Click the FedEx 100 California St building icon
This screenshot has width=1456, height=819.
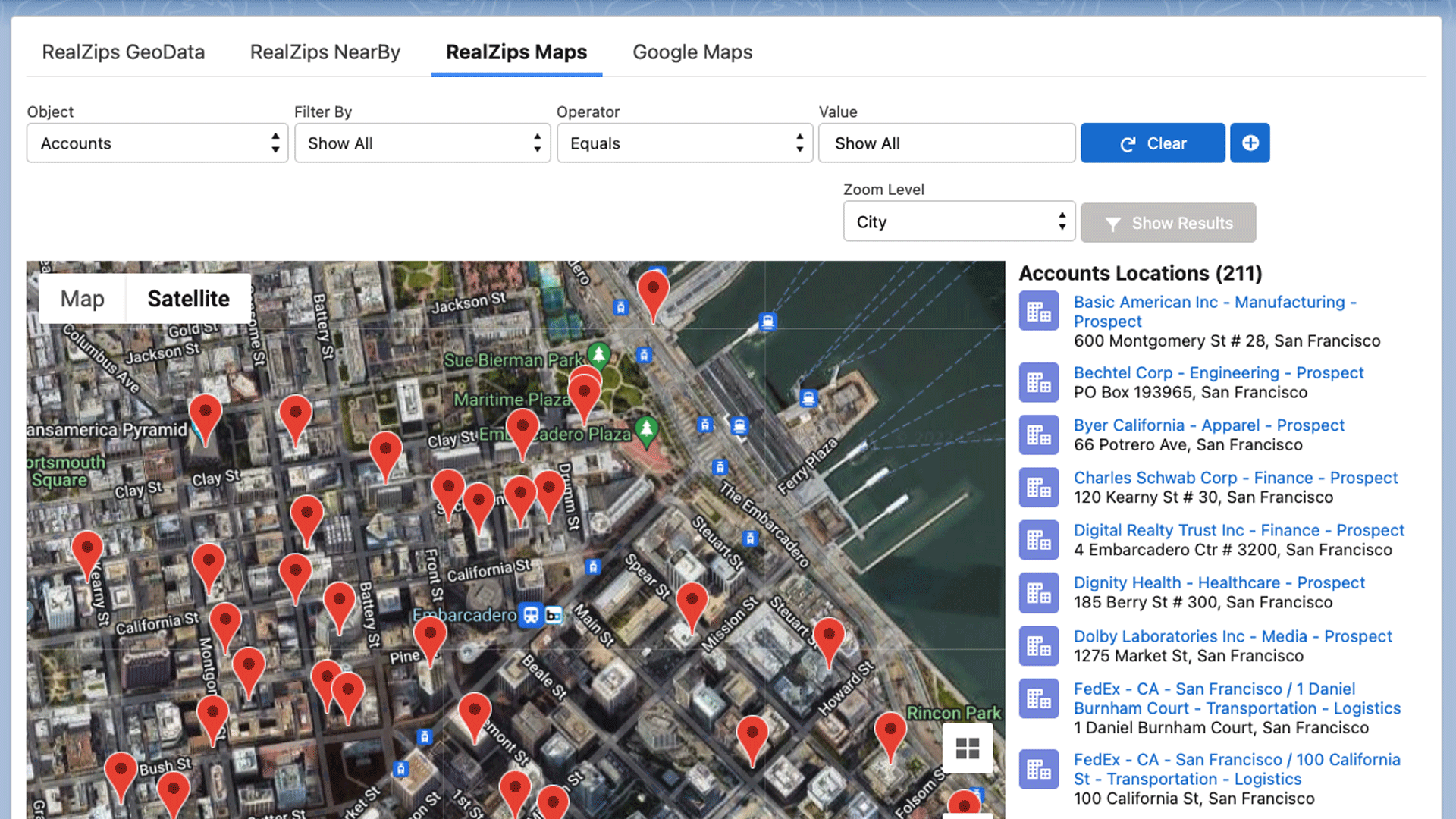pyautogui.click(x=1039, y=769)
